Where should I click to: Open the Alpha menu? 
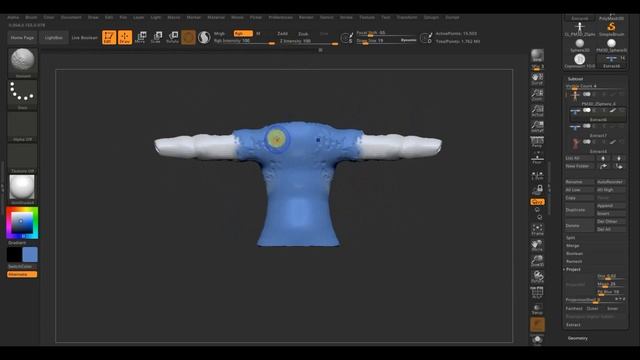click(x=13, y=18)
